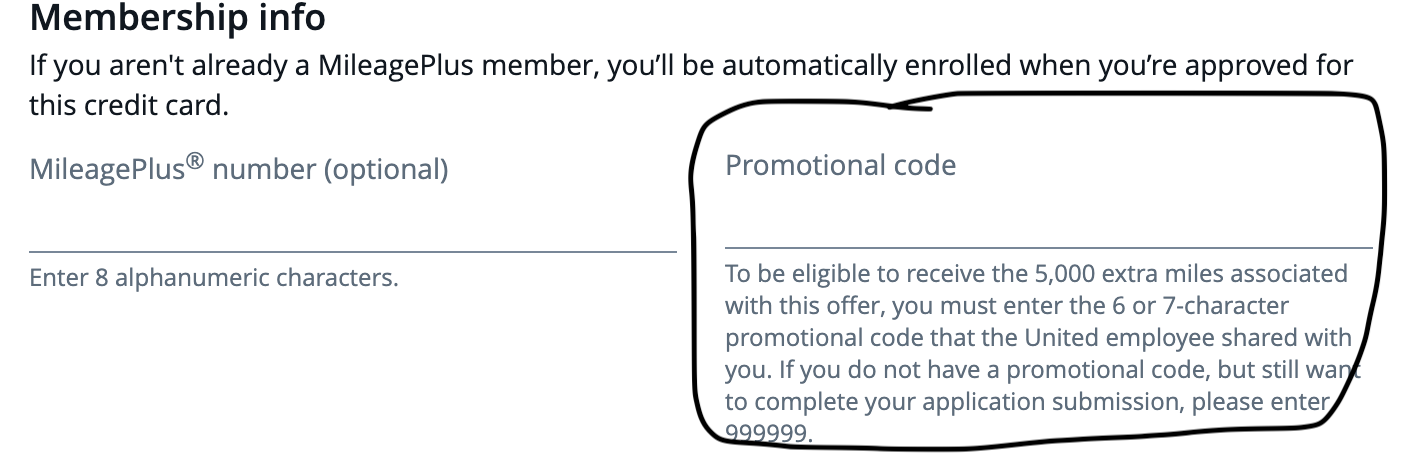Screen dimensions: 1426x476
Task: Click the underline beneath the MileagePlus number field
Action: [352, 251]
